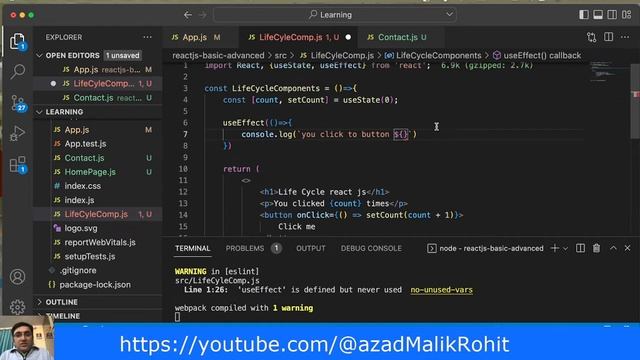Open reportWebVitals.js in the file tree
This screenshot has height=360, width=640.
(98, 242)
